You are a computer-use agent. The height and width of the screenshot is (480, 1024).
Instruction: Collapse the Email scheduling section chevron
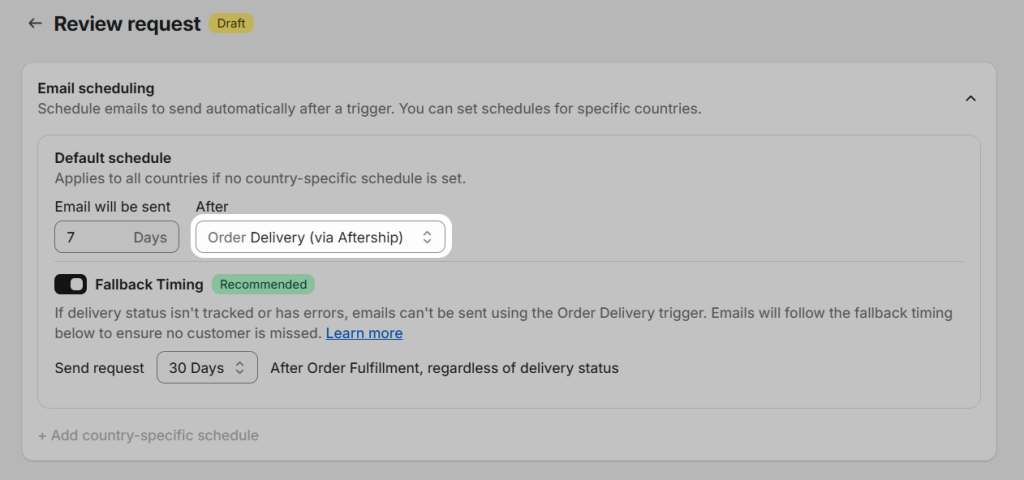point(970,98)
